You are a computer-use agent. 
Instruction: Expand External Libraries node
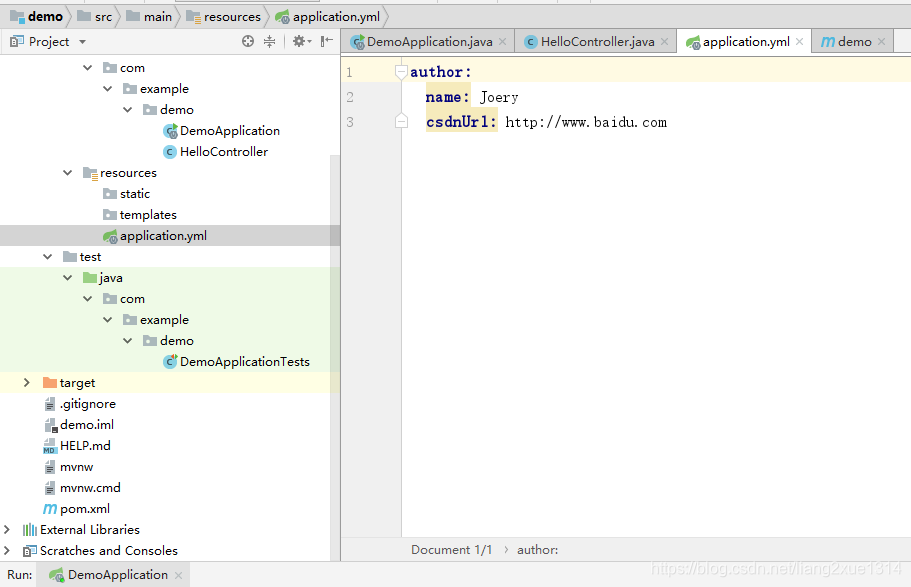(7, 529)
